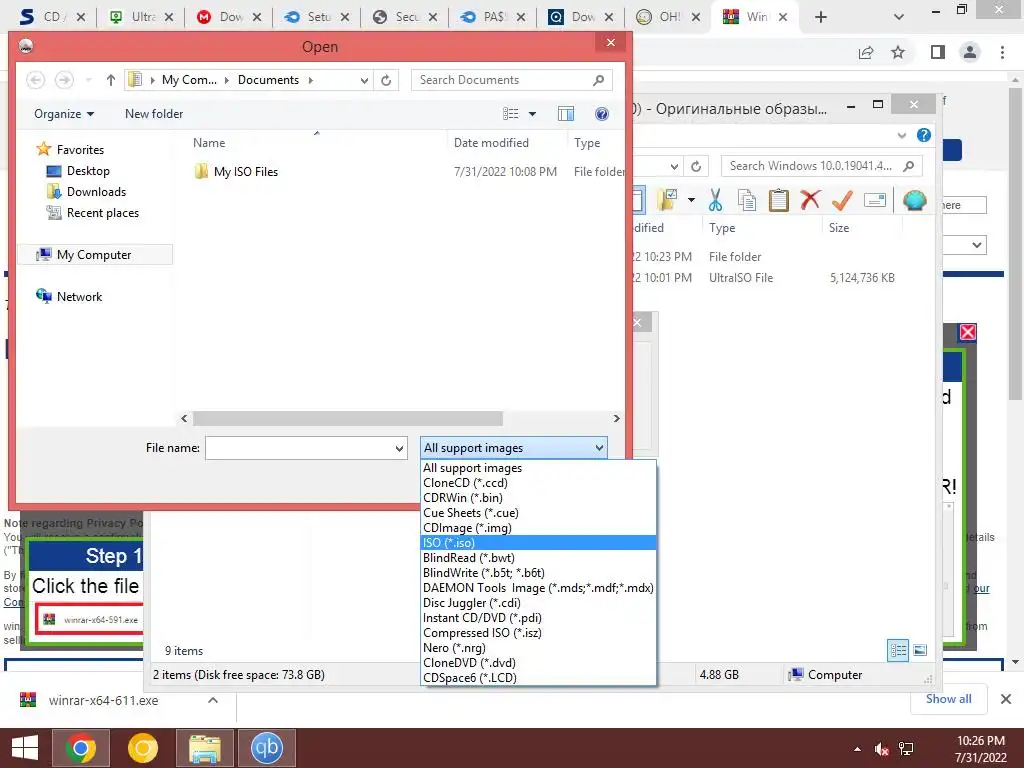The width and height of the screenshot is (1024, 768).
Task: Share this page from Chrome toolbar
Action: tap(866, 52)
